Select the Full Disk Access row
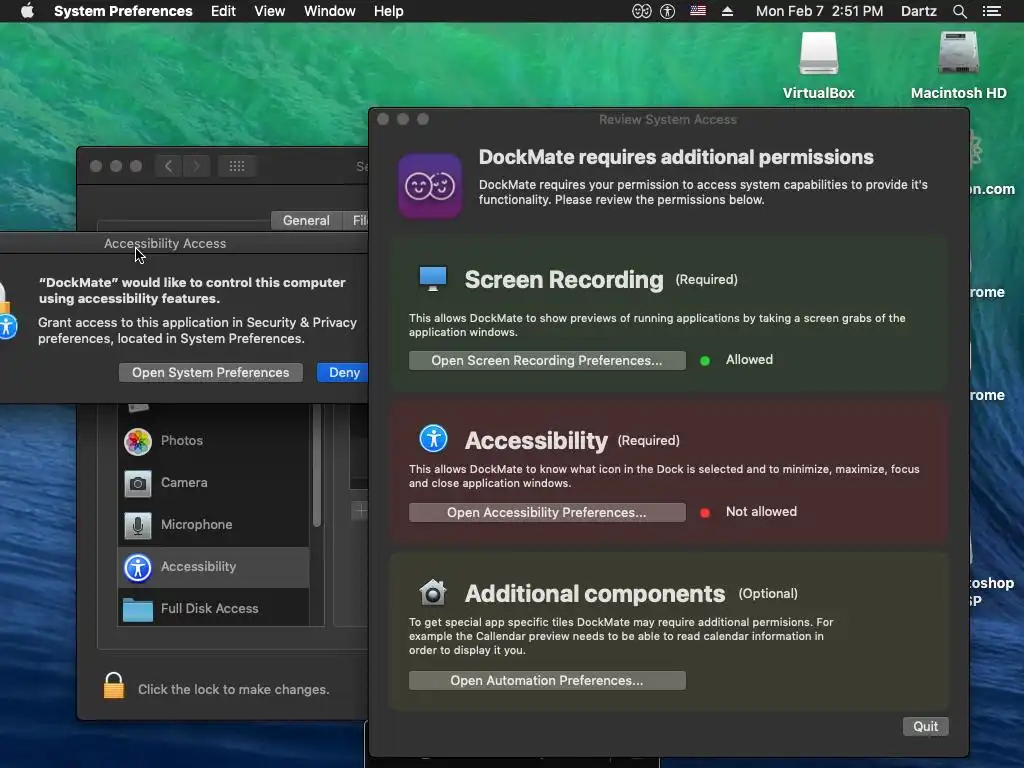Image resolution: width=1024 pixels, height=768 pixels. 213,609
